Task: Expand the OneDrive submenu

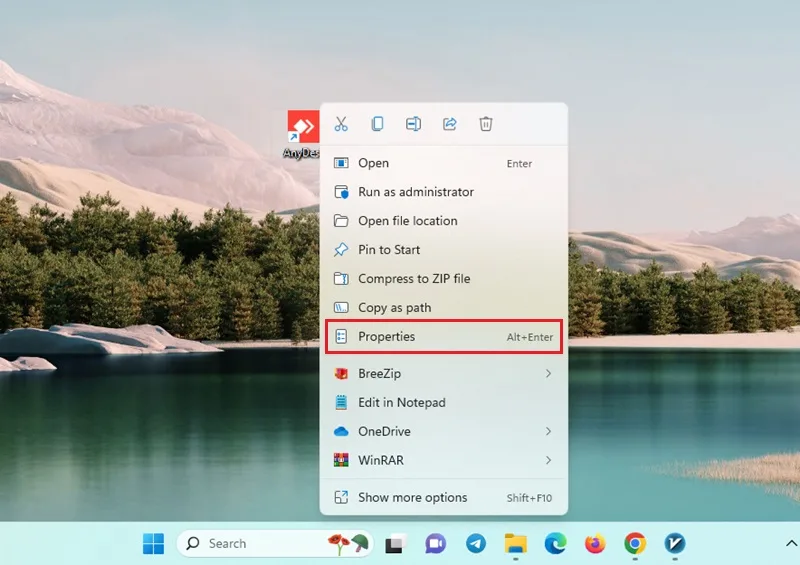Action: click(443, 431)
